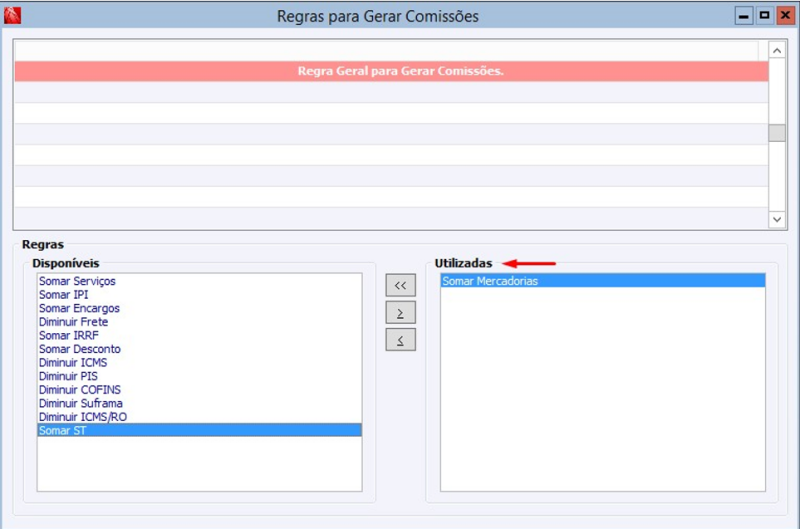Remove rule with the < button
The image size is (800, 529).
(401, 340)
